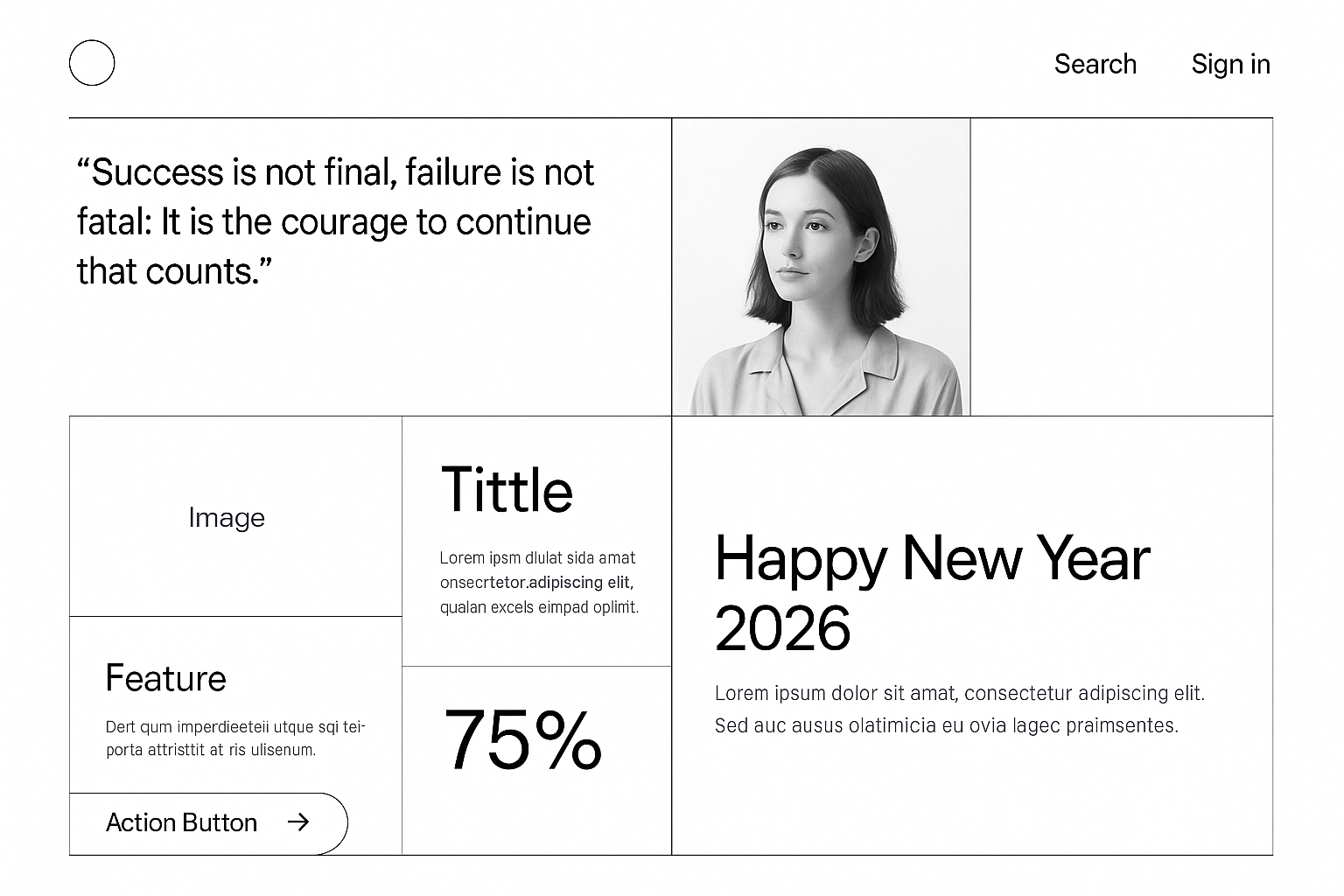Select the 75% statistic

(x=522, y=740)
